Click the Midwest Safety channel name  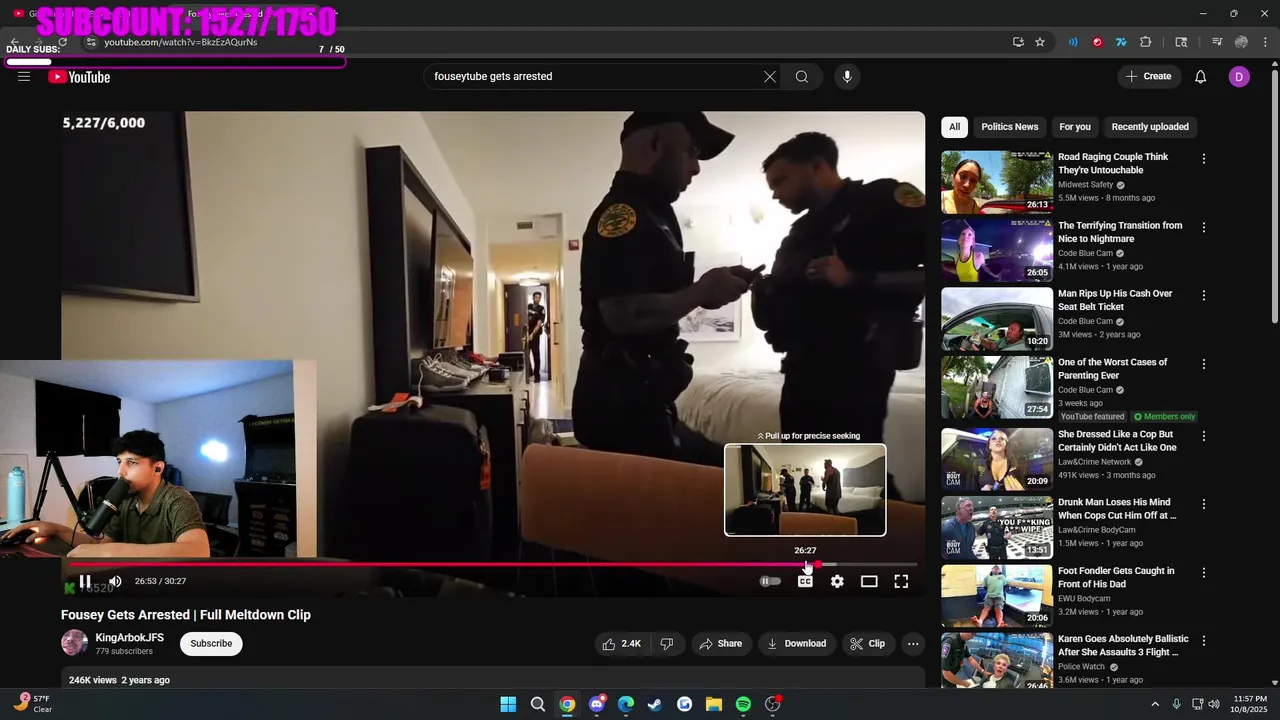pyautogui.click(x=1085, y=185)
